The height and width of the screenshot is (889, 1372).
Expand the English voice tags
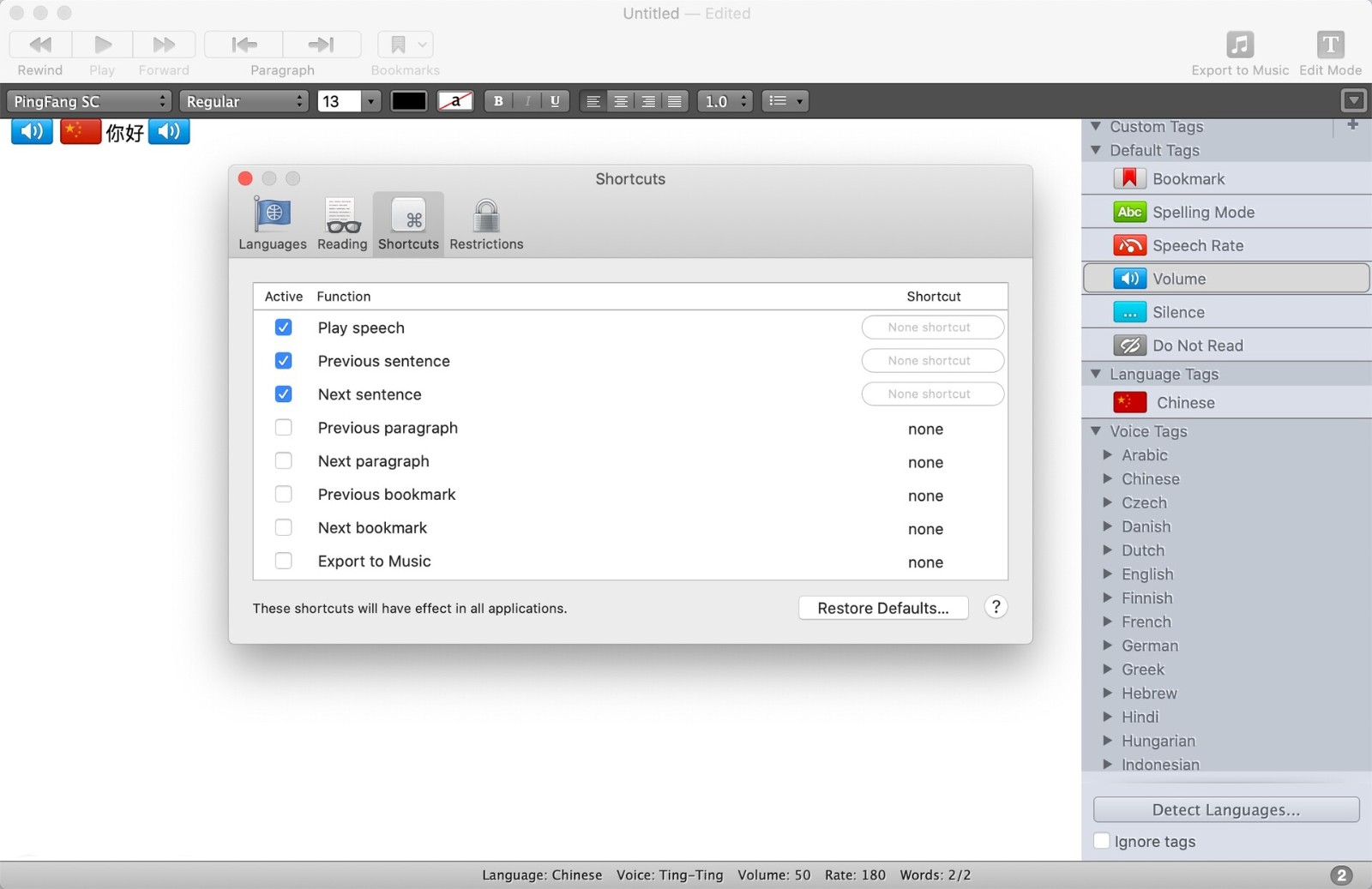[1108, 574]
